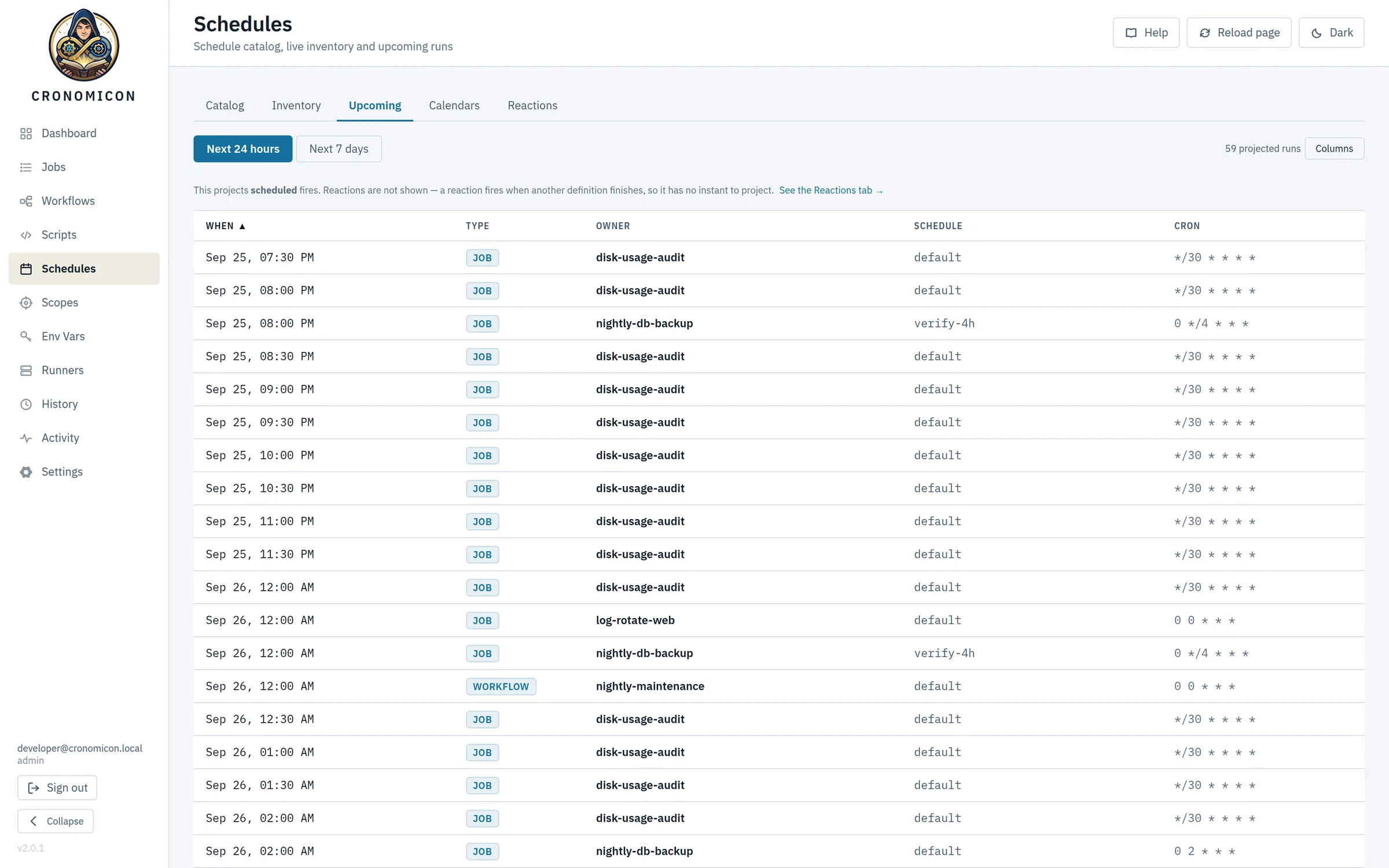Open the Columns chooser
1389x868 pixels.
pyautogui.click(x=1334, y=148)
